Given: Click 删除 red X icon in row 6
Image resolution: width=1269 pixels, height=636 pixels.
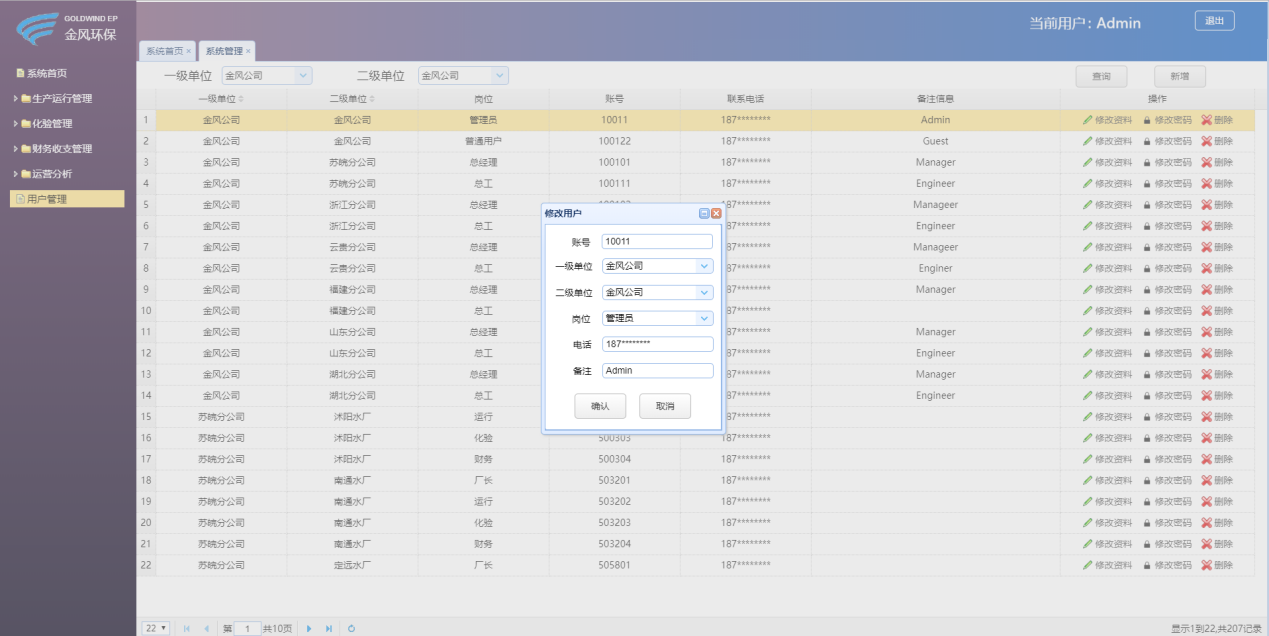Looking at the screenshot, I should pyautogui.click(x=1206, y=226).
